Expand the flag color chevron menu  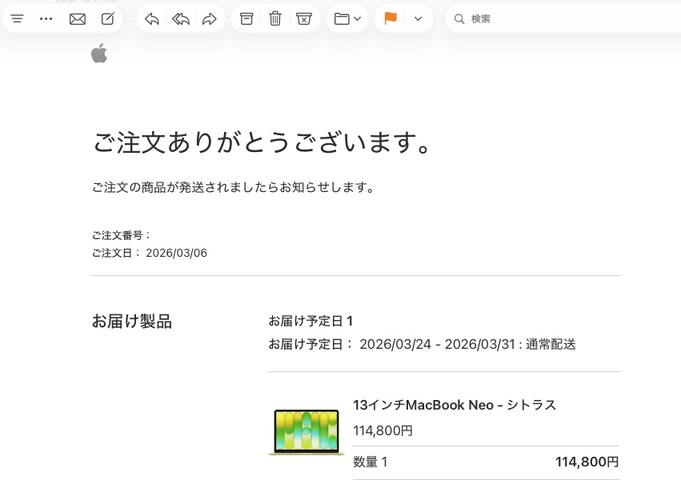pos(418,19)
